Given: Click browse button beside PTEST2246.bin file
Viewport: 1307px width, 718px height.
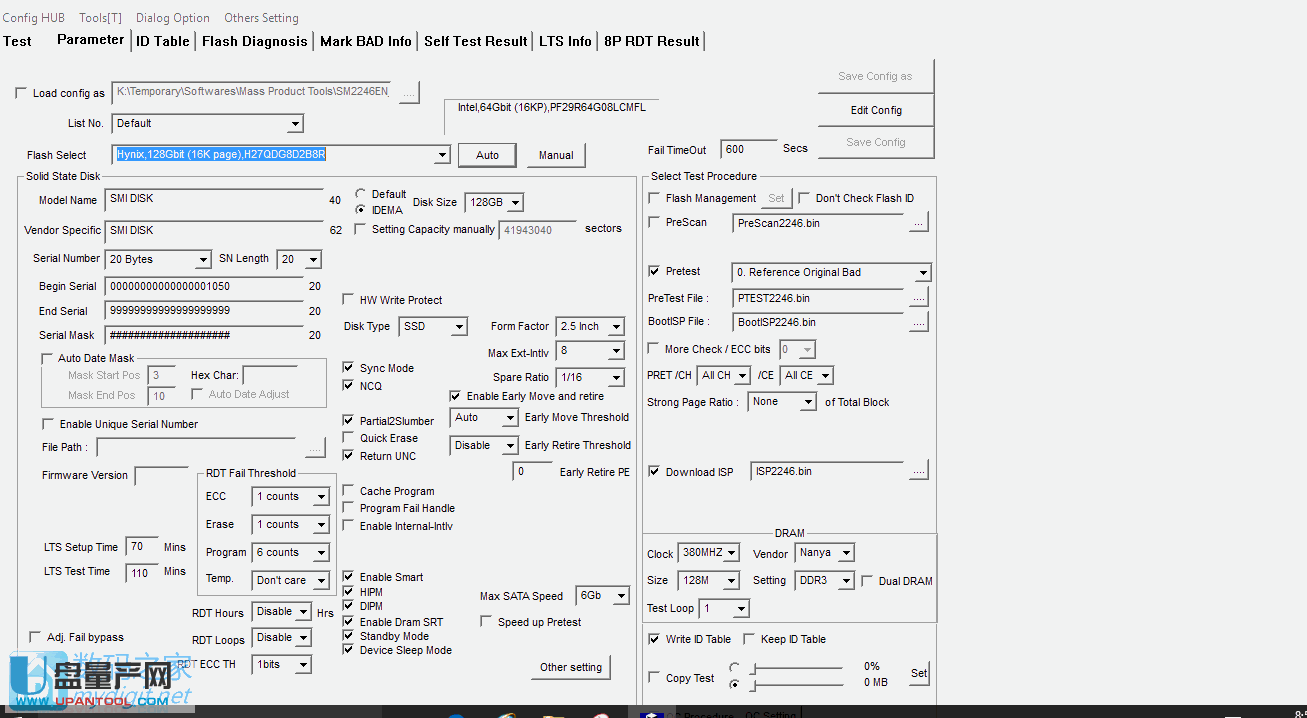Looking at the screenshot, I should (x=918, y=298).
